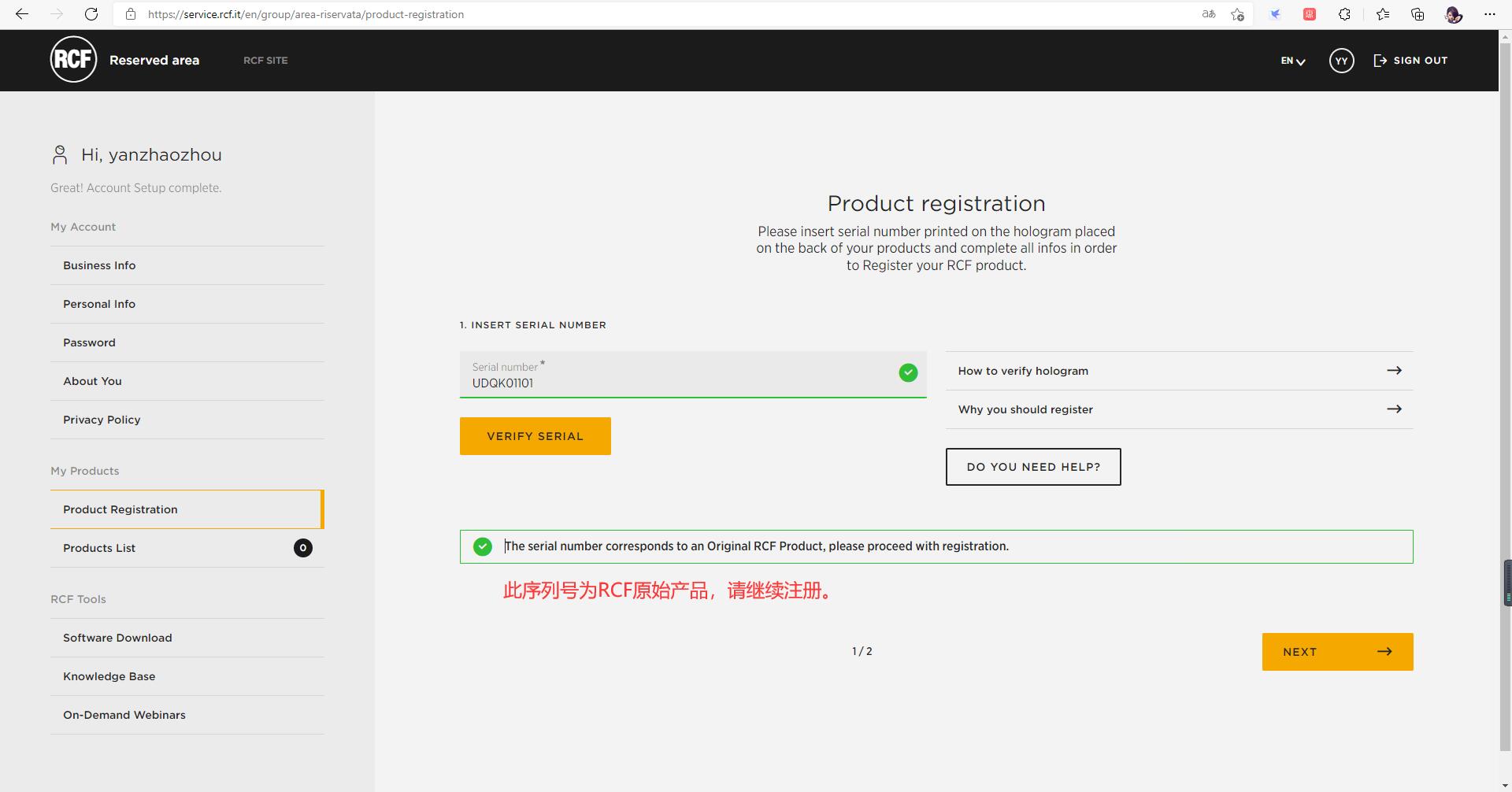Image resolution: width=1512 pixels, height=792 pixels.
Task: Click the green check in the success message
Action: [483, 546]
